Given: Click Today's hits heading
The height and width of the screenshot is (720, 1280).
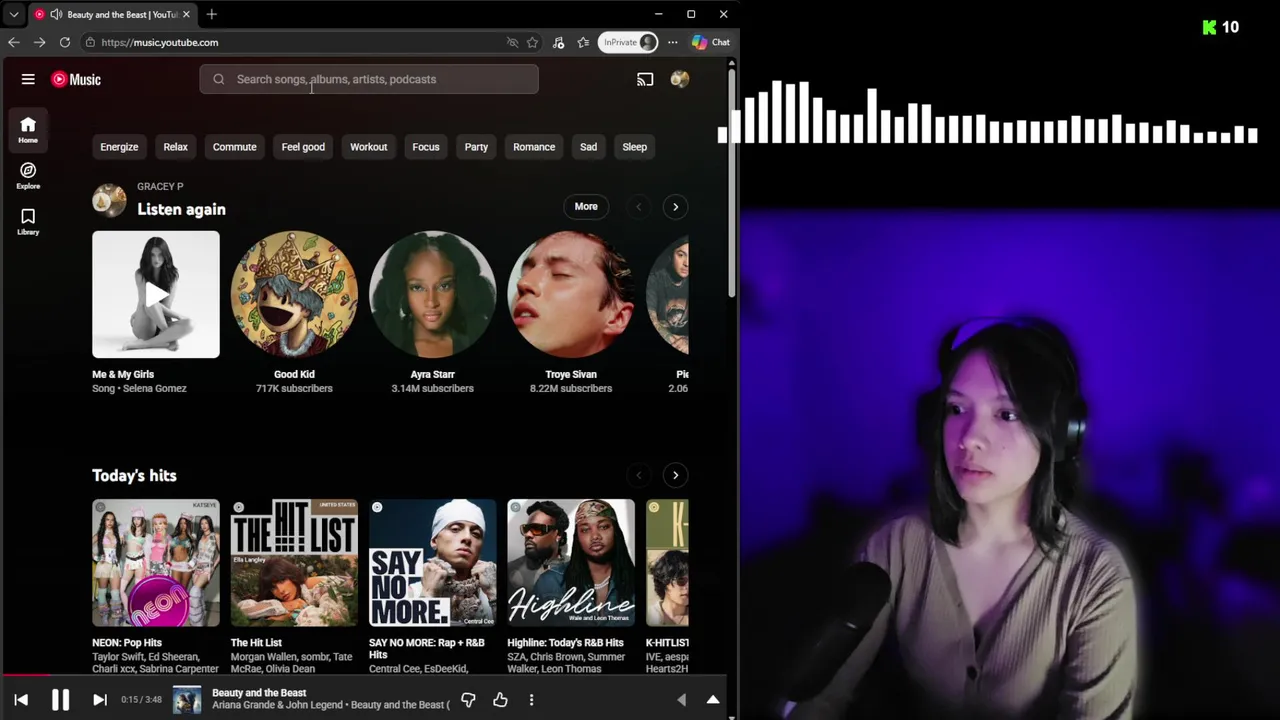Looking at the screenshot, I should 134,476.
